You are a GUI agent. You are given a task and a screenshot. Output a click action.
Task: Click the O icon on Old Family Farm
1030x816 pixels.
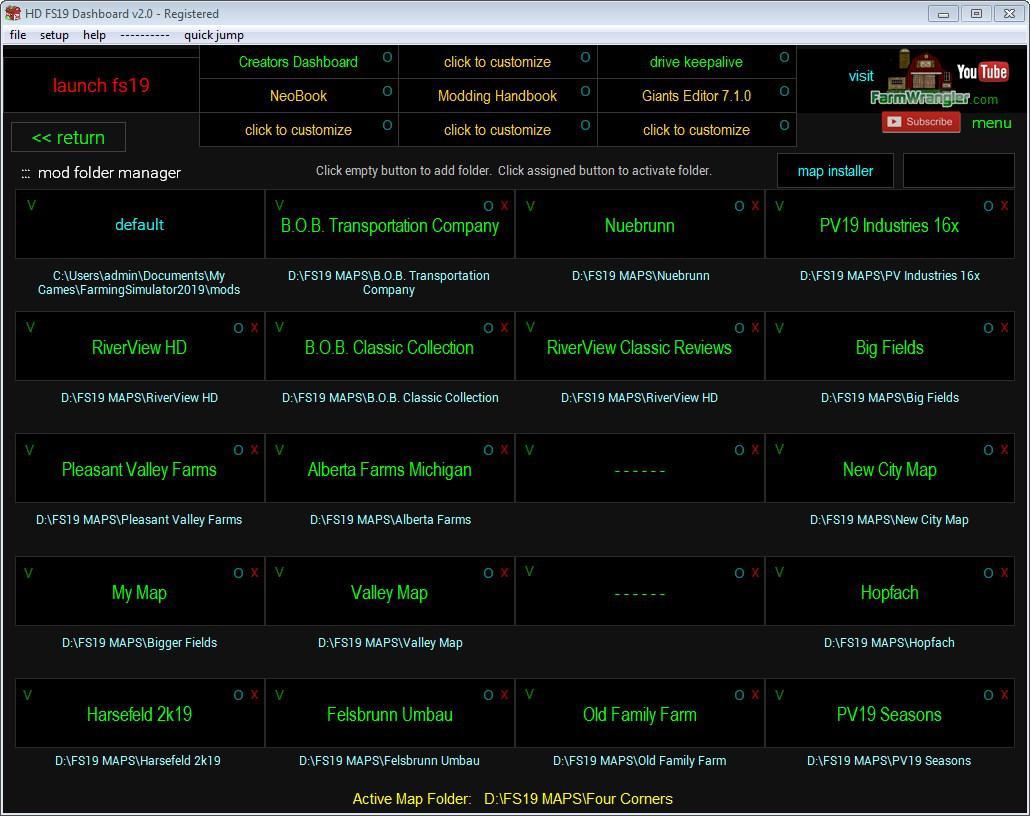click(739, 695)
